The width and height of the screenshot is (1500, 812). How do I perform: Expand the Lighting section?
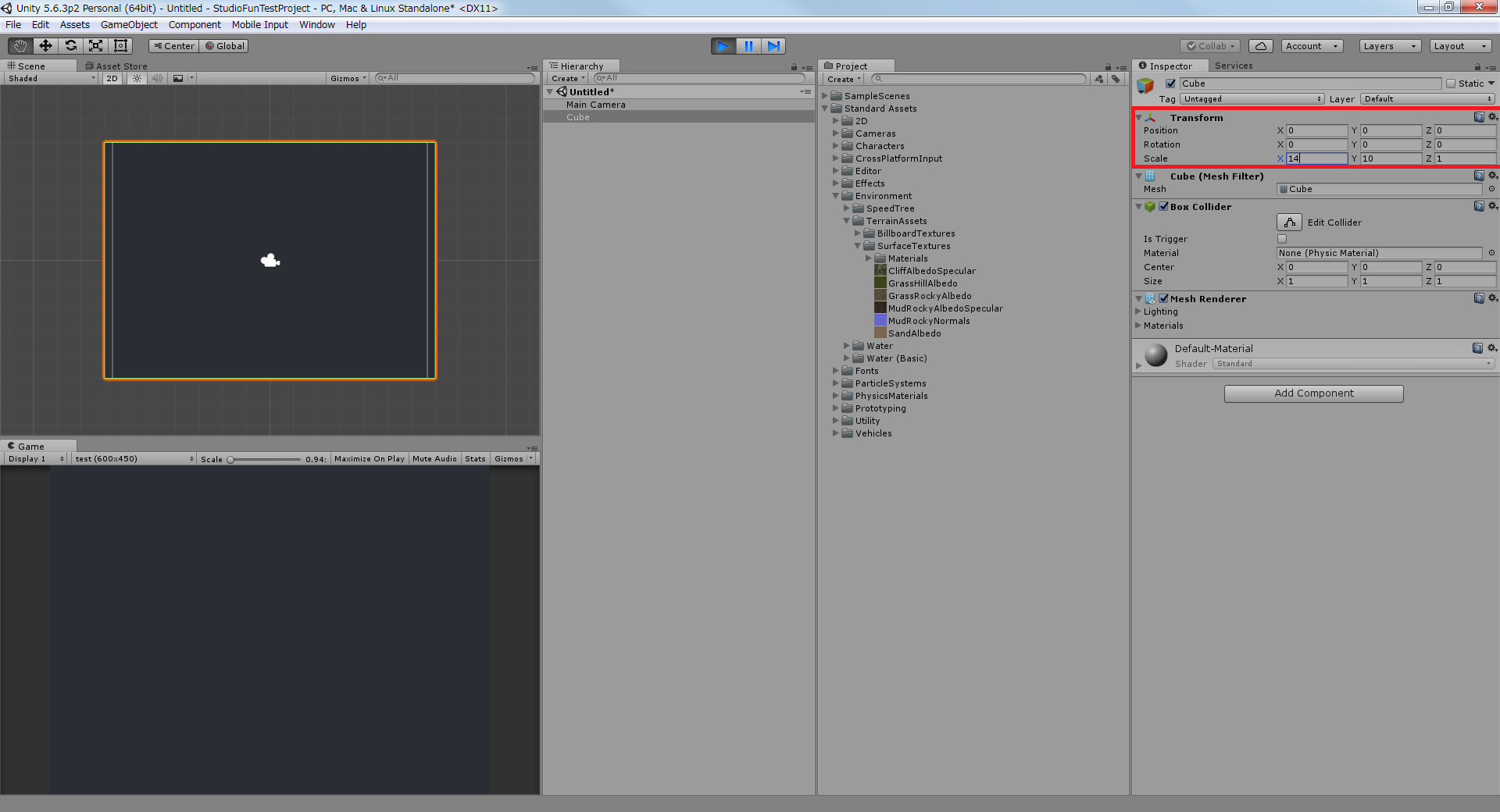(1139, 312)
